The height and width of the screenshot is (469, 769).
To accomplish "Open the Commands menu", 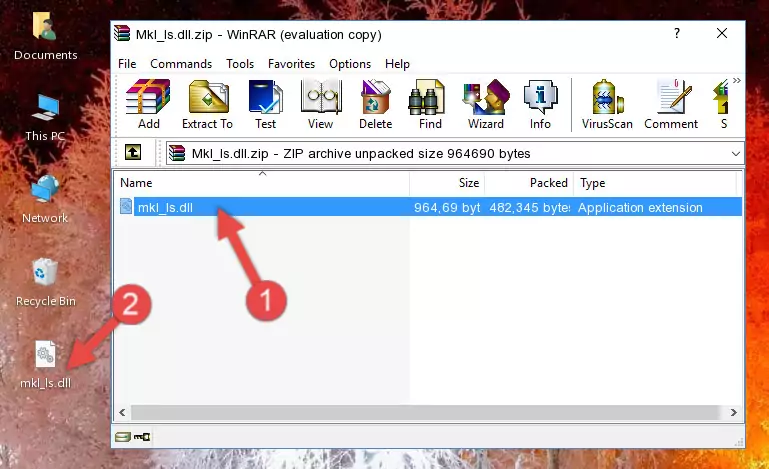I will coord(181,64).
